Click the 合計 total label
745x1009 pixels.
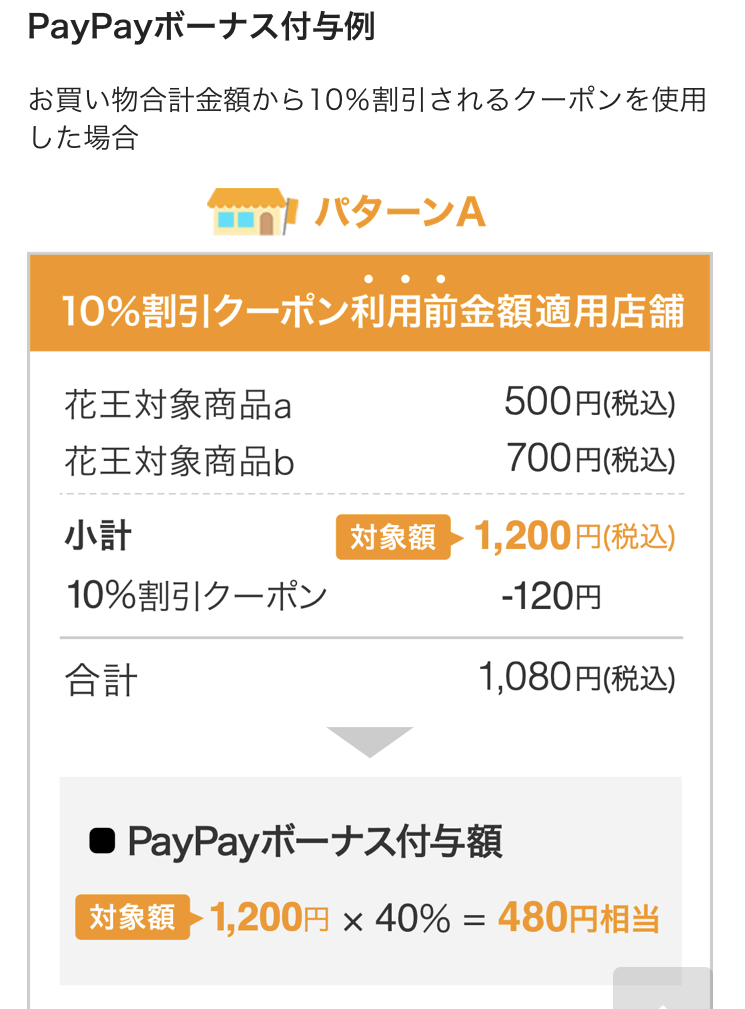(101, 680)
